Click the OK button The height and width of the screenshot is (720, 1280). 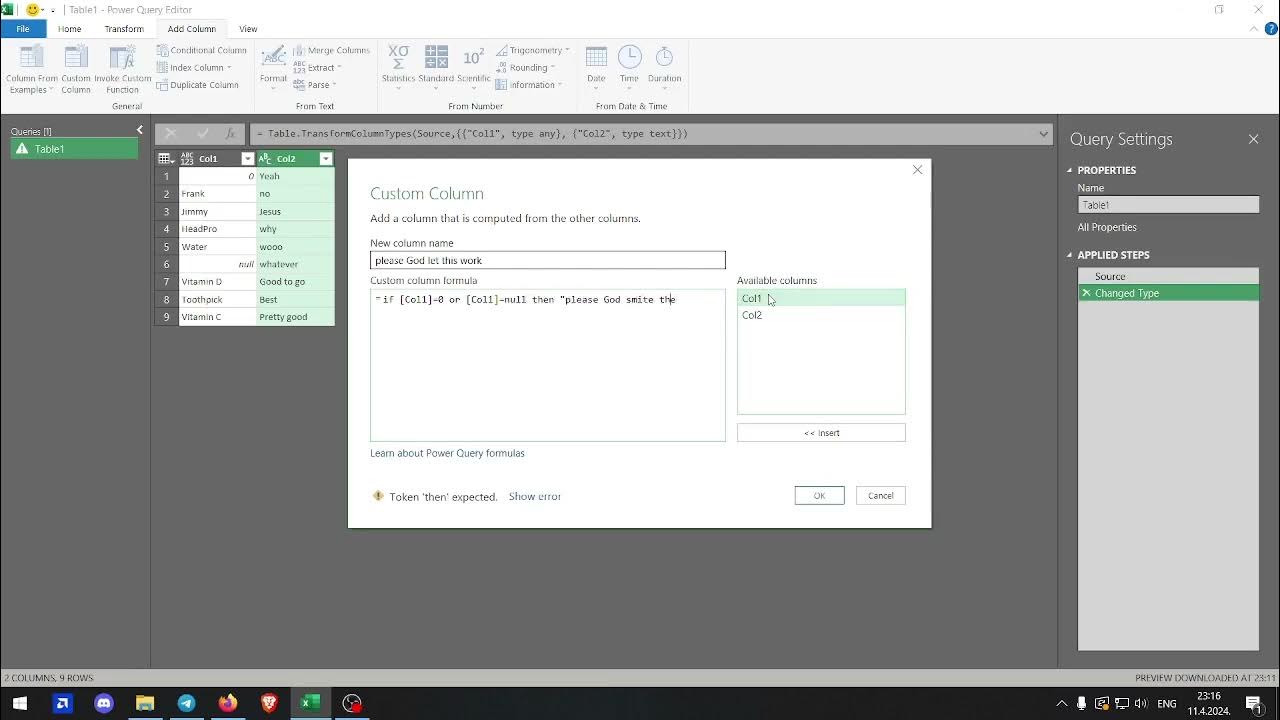tap(819, 496)
